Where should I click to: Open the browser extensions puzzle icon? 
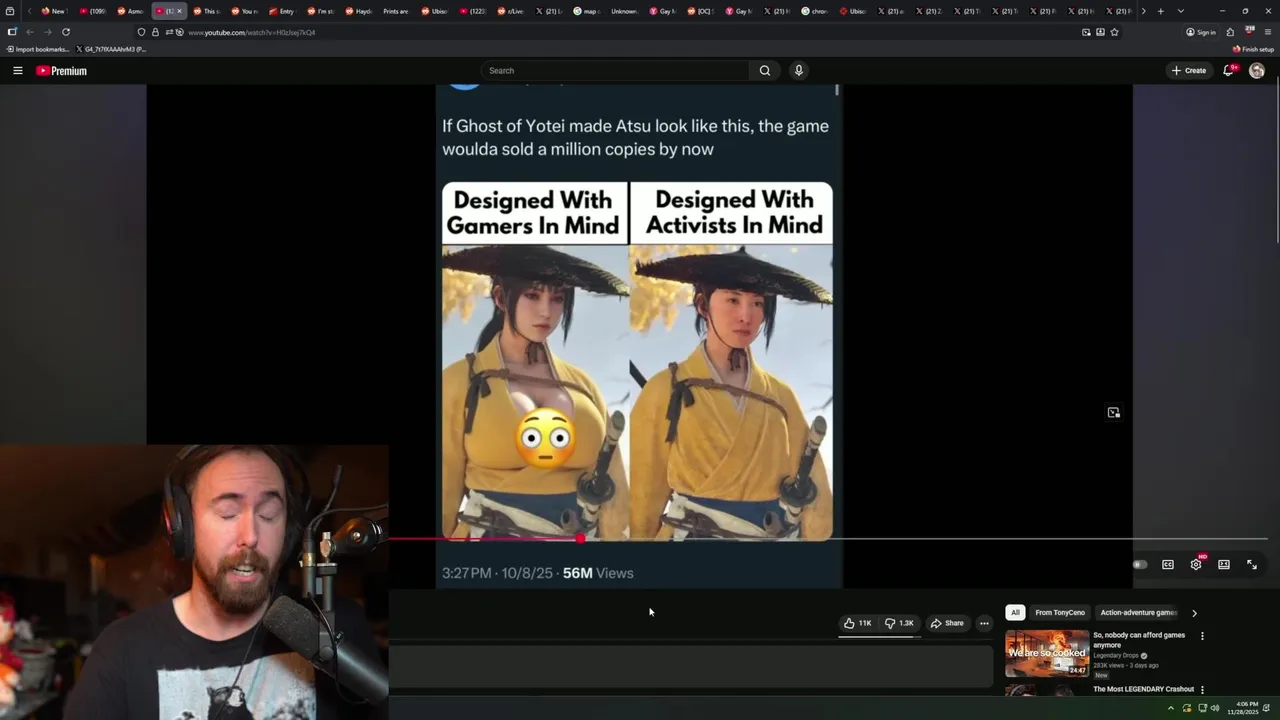1230,32
